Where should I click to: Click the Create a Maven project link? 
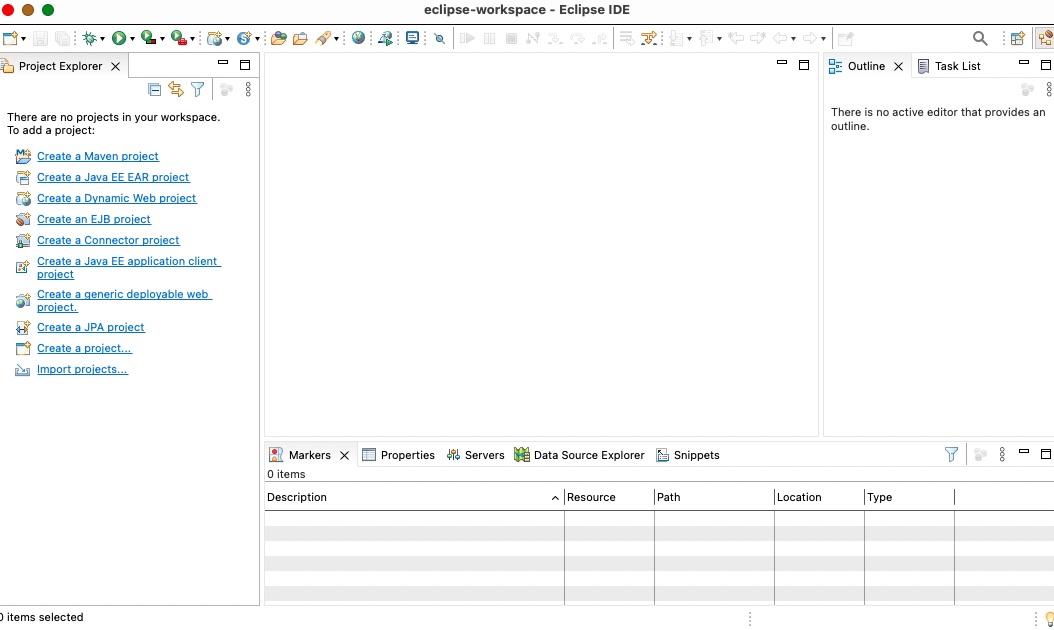point(98,156)
